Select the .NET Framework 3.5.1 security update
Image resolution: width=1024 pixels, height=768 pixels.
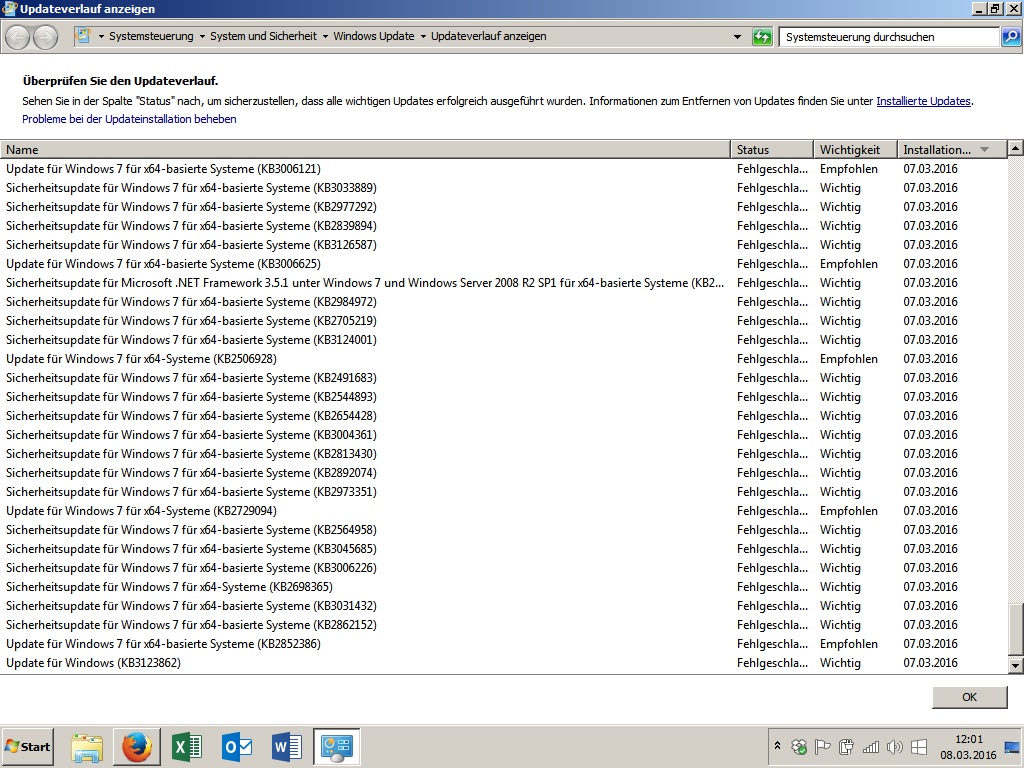(x=504, y=282)
